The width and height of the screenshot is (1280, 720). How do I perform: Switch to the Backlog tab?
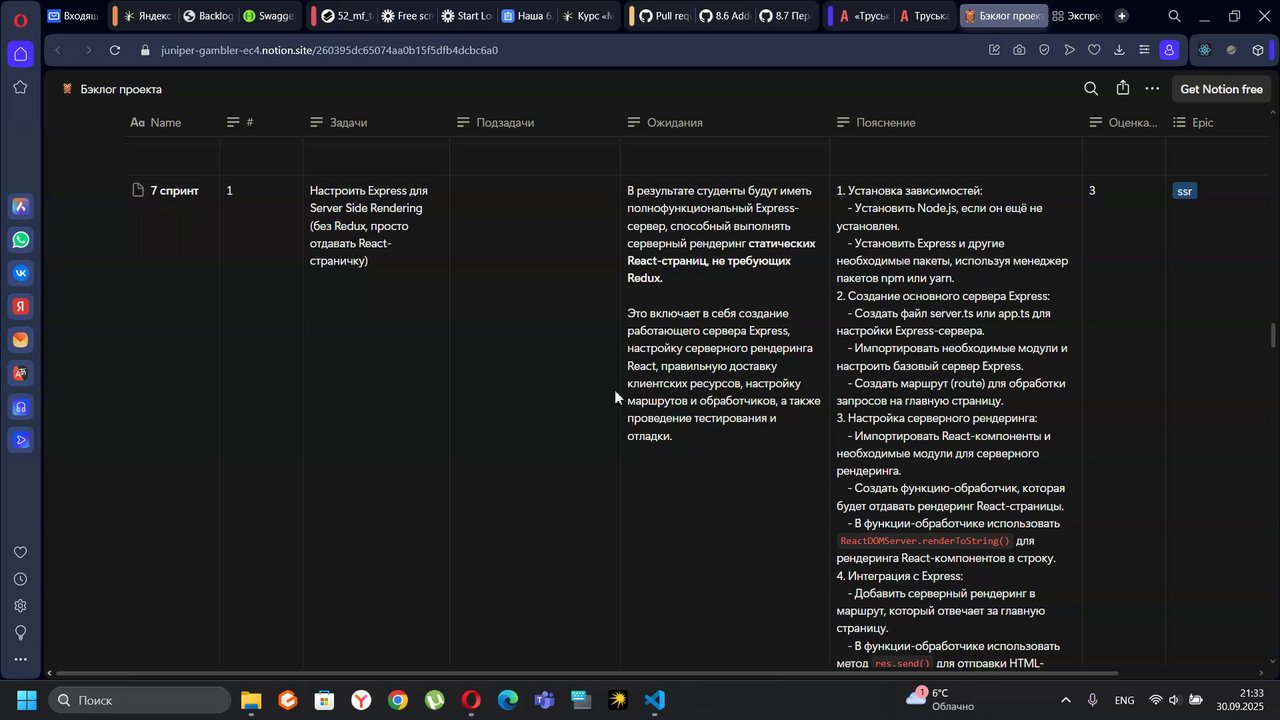(x=208, y=16)
